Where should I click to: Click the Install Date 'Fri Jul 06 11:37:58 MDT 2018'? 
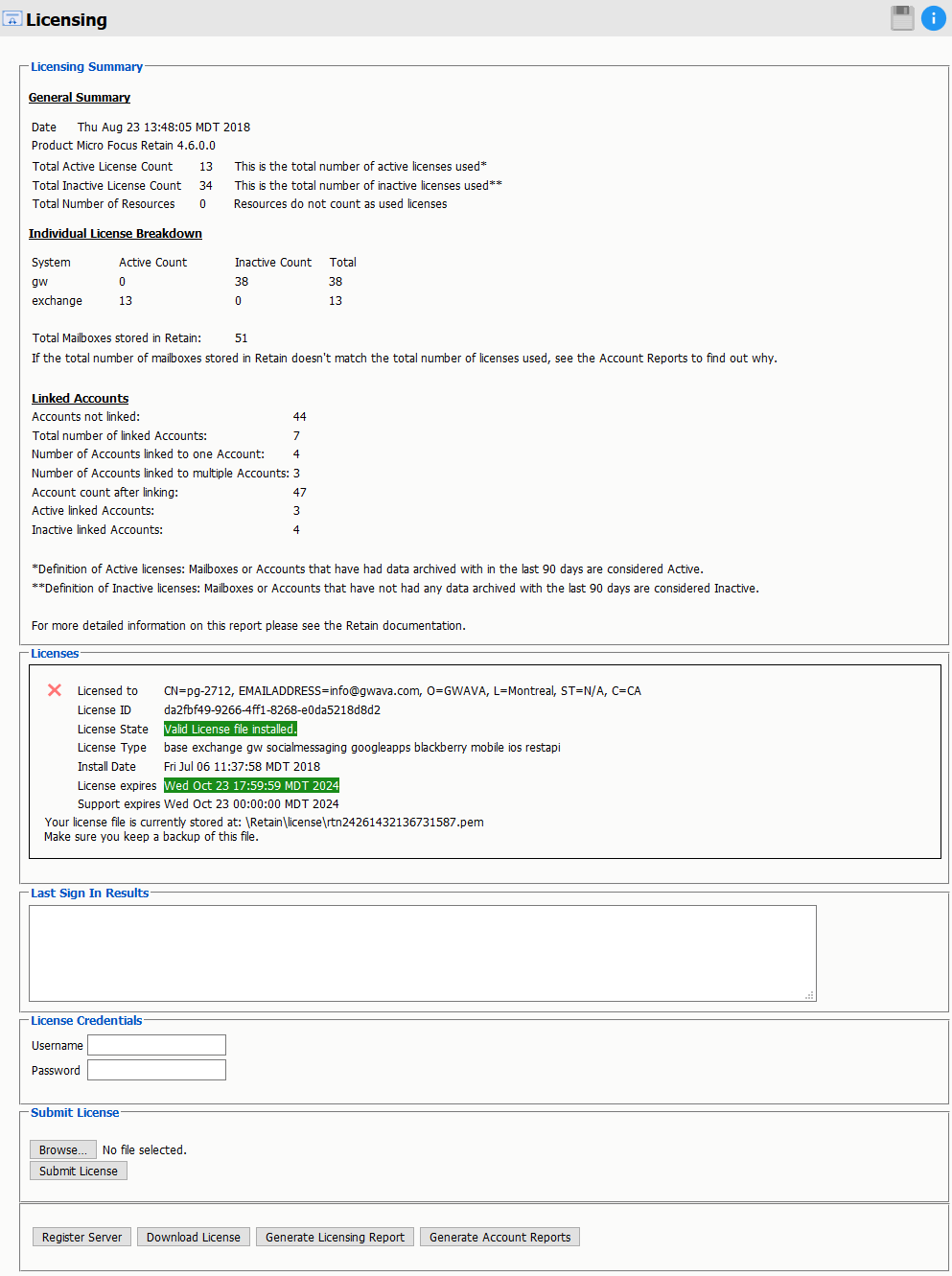click(242, 767)
